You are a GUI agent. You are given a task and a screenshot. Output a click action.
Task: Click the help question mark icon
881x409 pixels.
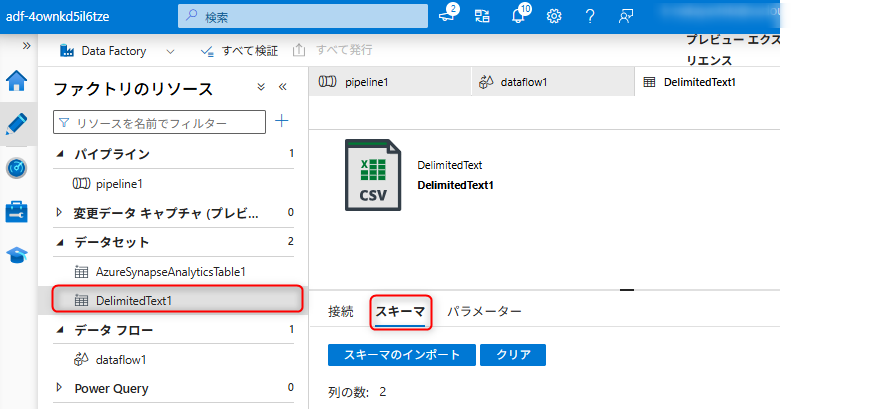tap(590, 16)
